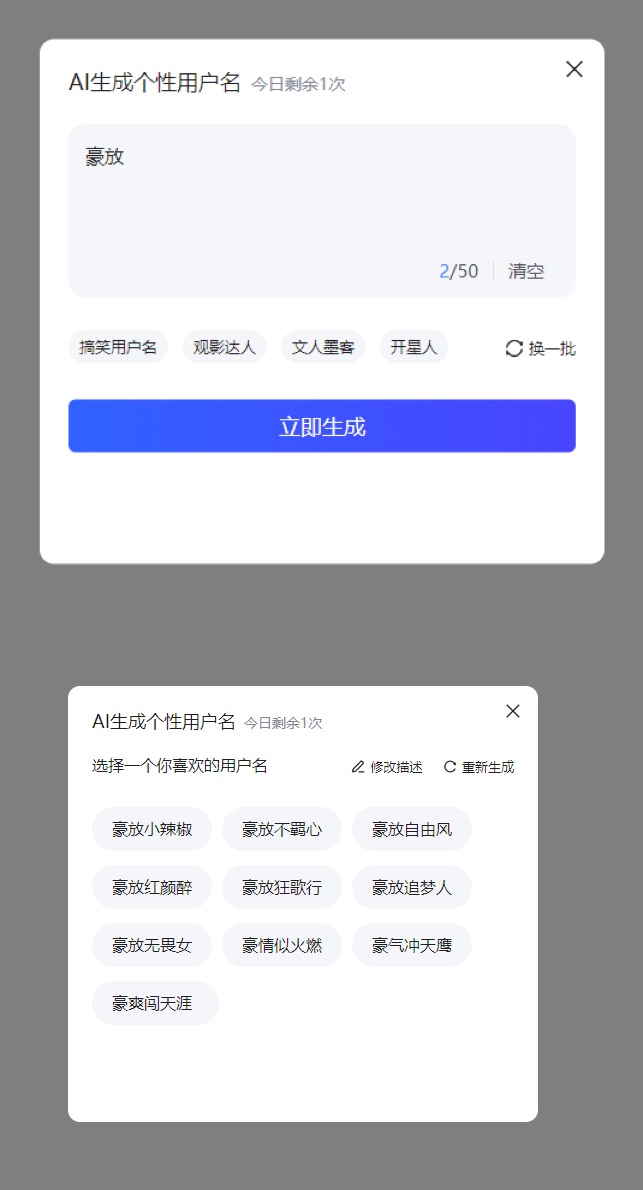Select username 豪爽闯天涯
643x1190 pixels.
[155, 1003]
